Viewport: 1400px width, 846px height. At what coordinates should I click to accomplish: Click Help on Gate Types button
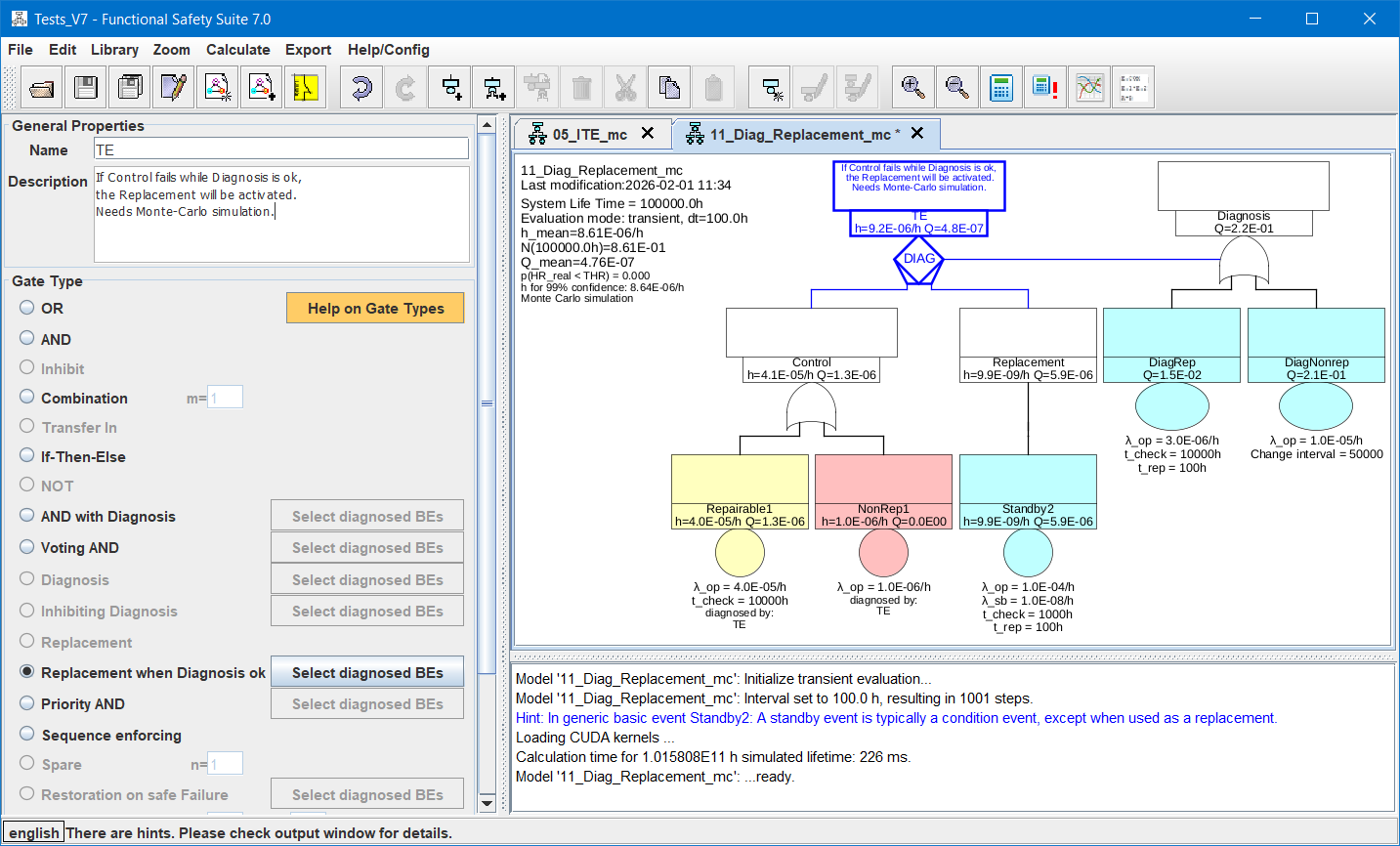pyautogui.click(x=375, y=308)
